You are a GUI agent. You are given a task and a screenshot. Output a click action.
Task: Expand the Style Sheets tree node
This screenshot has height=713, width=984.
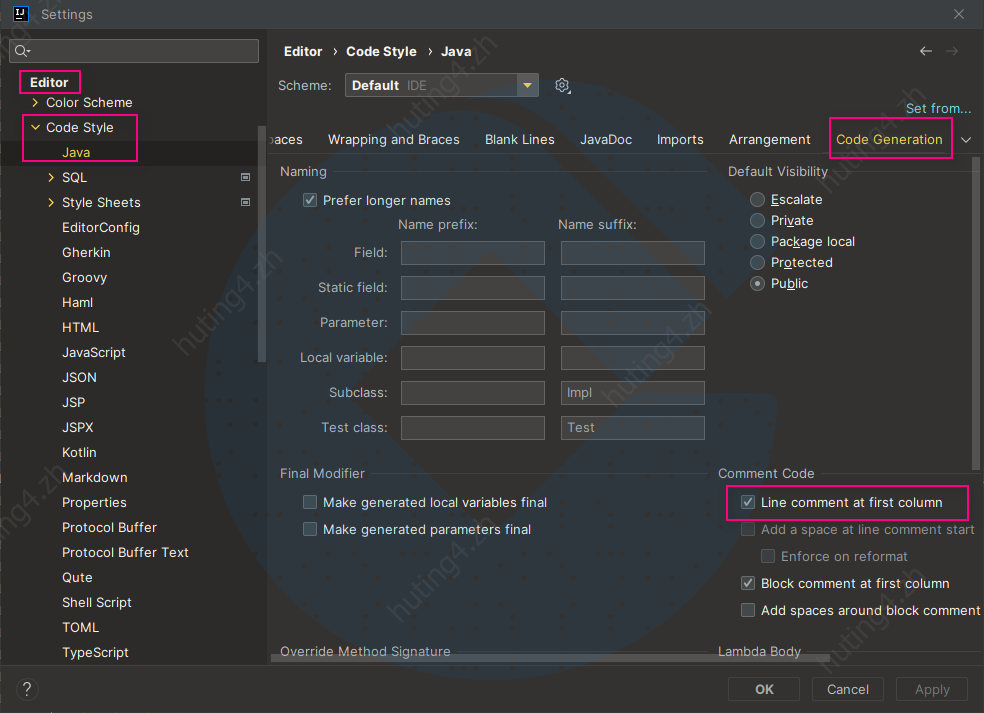(x=51, y=202)
